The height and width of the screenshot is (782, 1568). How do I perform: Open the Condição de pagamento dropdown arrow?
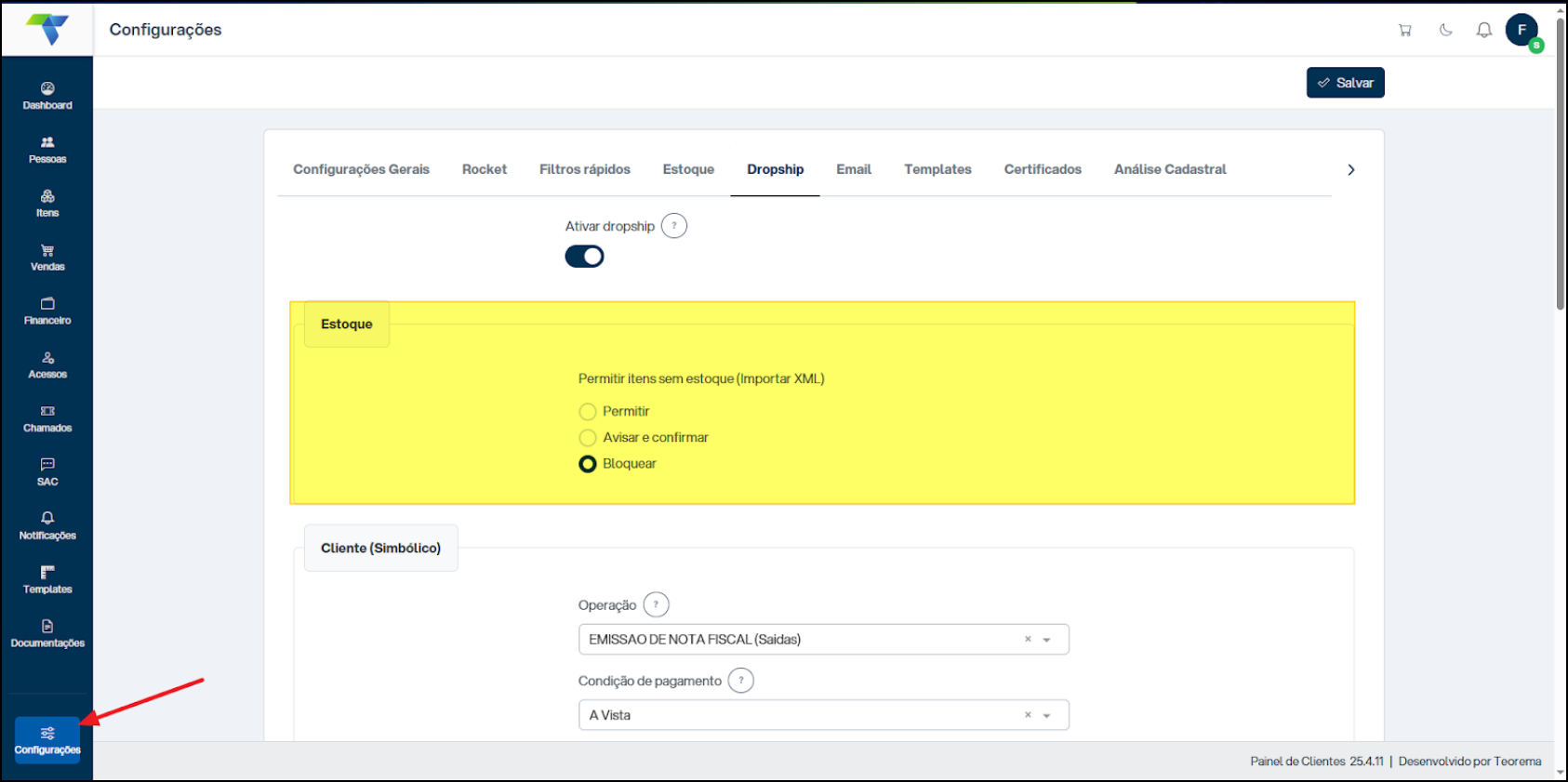[x=1047, y=716]
